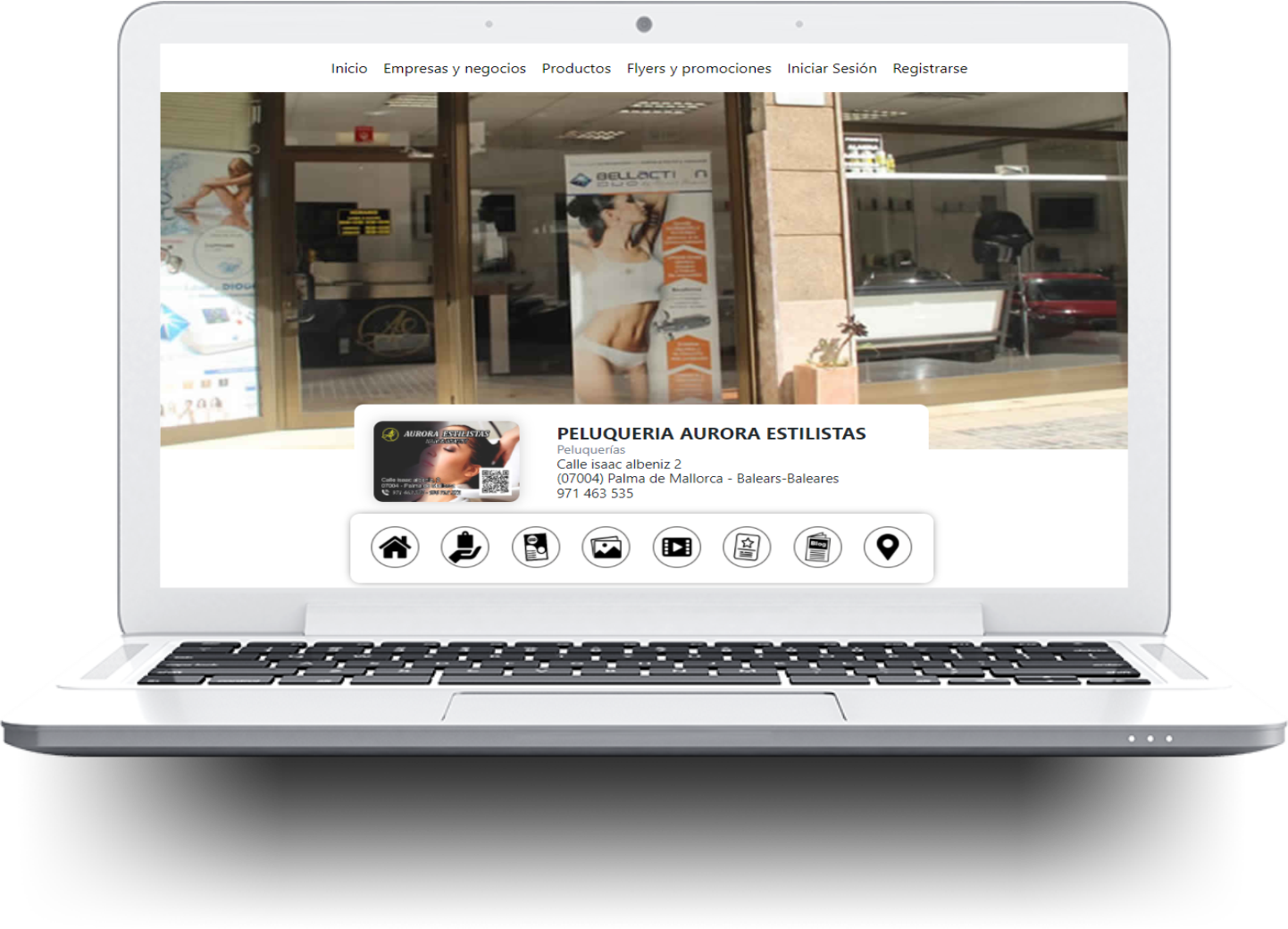Open the reviews flyer icon with star

(747, 547)
